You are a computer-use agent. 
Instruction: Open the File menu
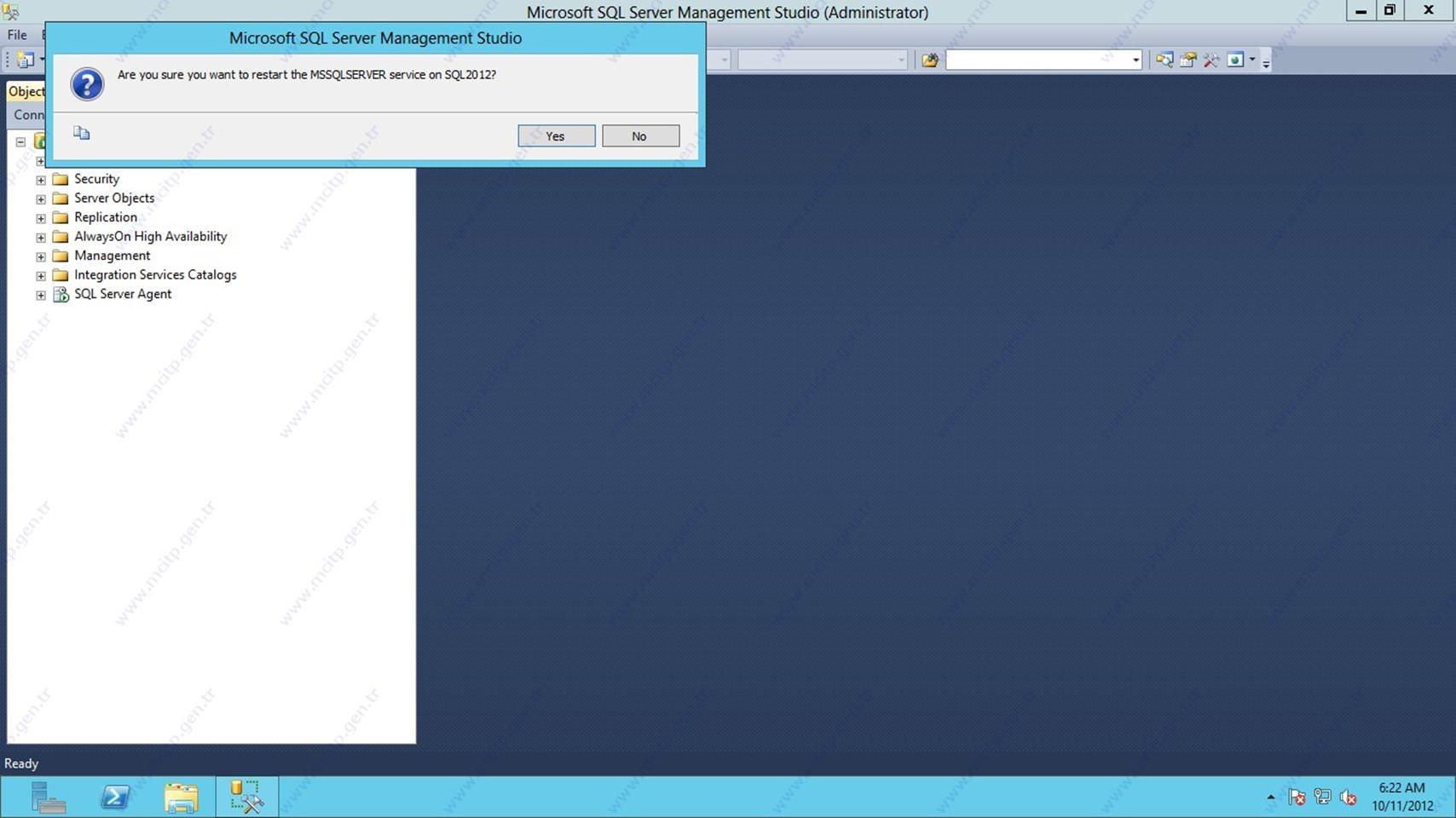pyautogui.click(x=17, y=35)
